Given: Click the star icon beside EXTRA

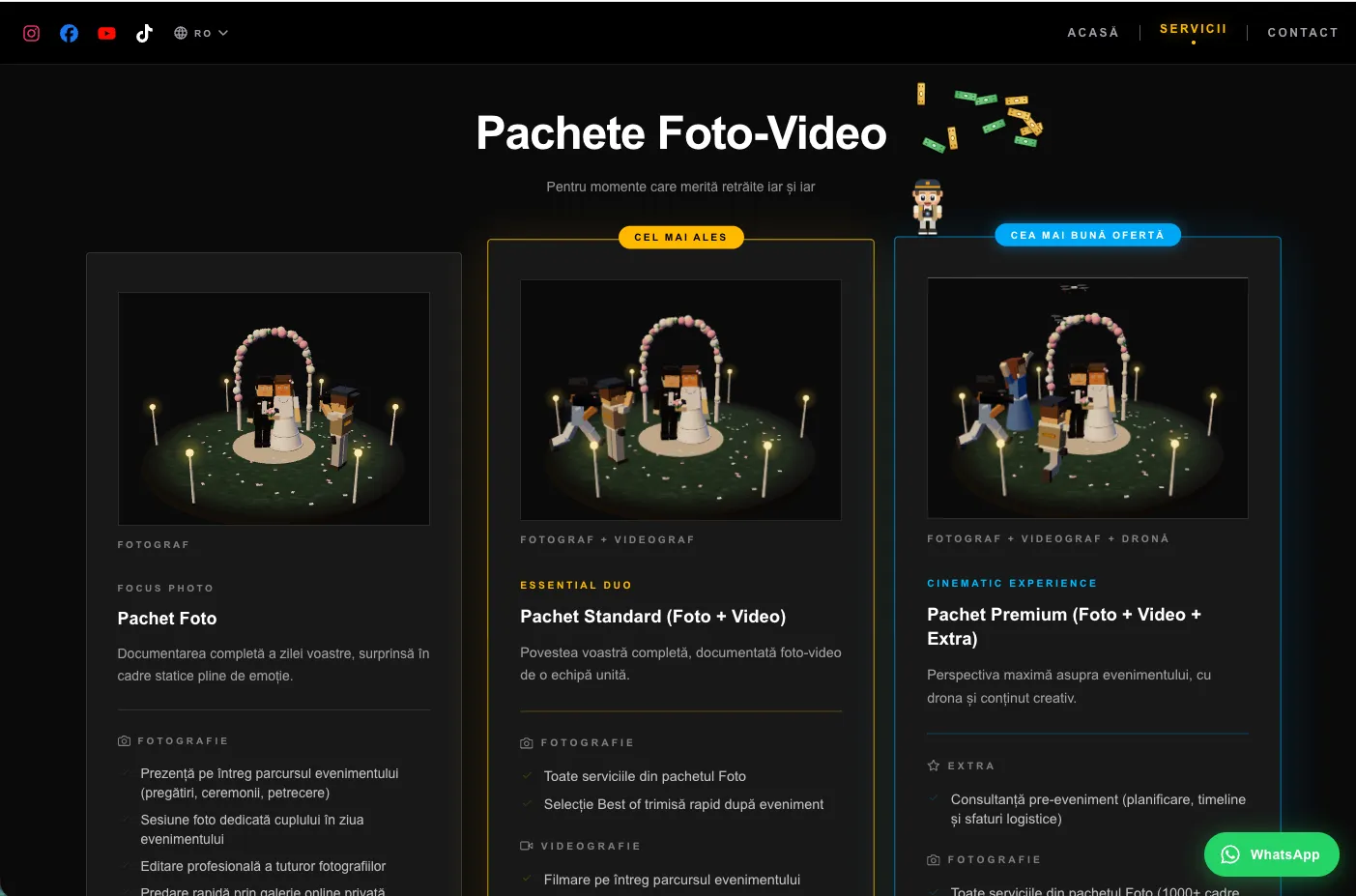Looking at the screenshot, I should [934, 766].
